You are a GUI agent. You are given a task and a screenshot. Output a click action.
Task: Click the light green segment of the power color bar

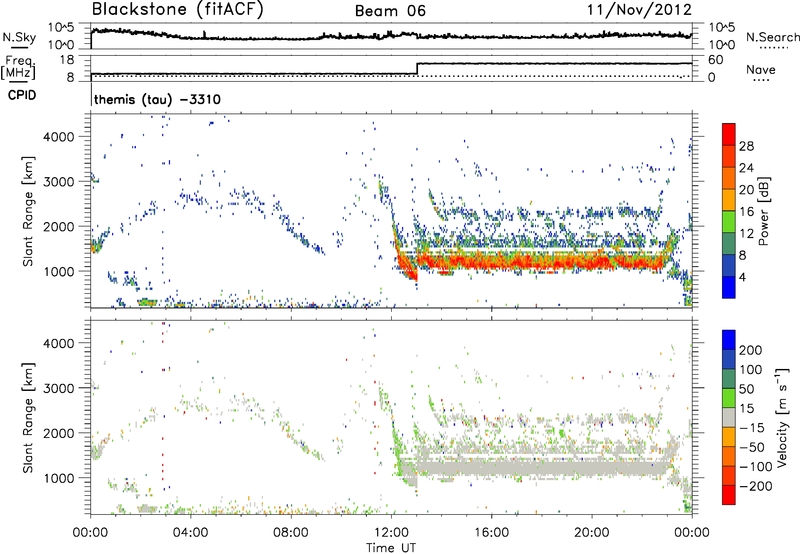click(729, 221)
